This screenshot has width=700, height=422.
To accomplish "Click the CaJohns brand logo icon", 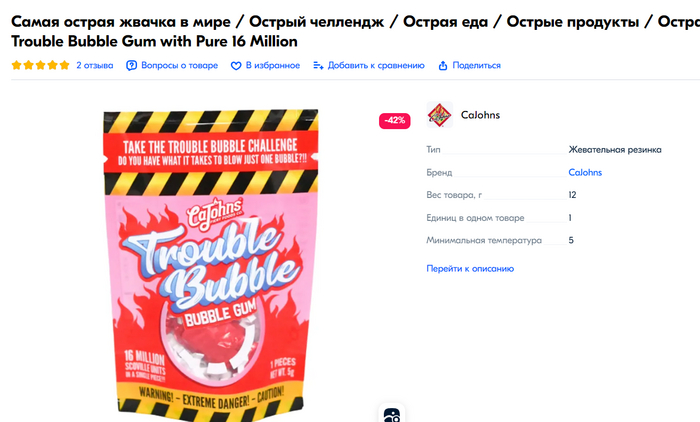I will (439, 115).
